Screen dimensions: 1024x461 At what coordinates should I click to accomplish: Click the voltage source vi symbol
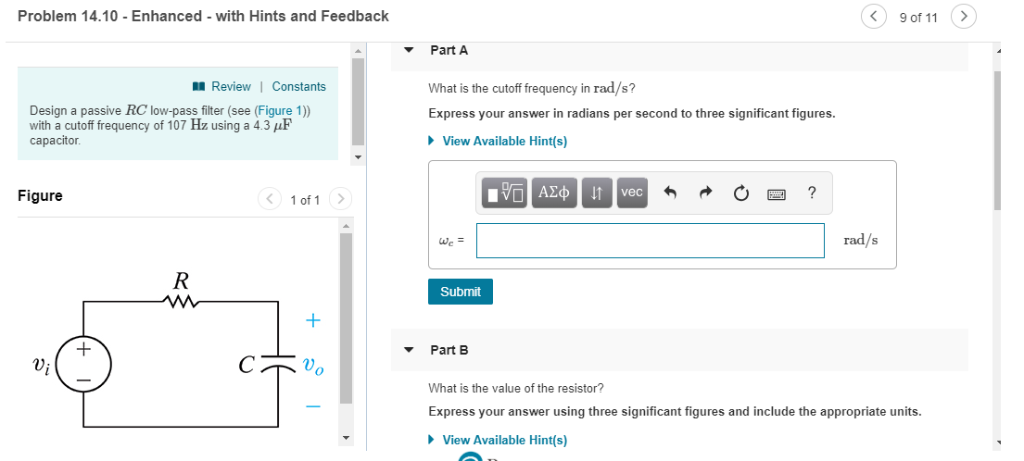(x=84, y=365)
